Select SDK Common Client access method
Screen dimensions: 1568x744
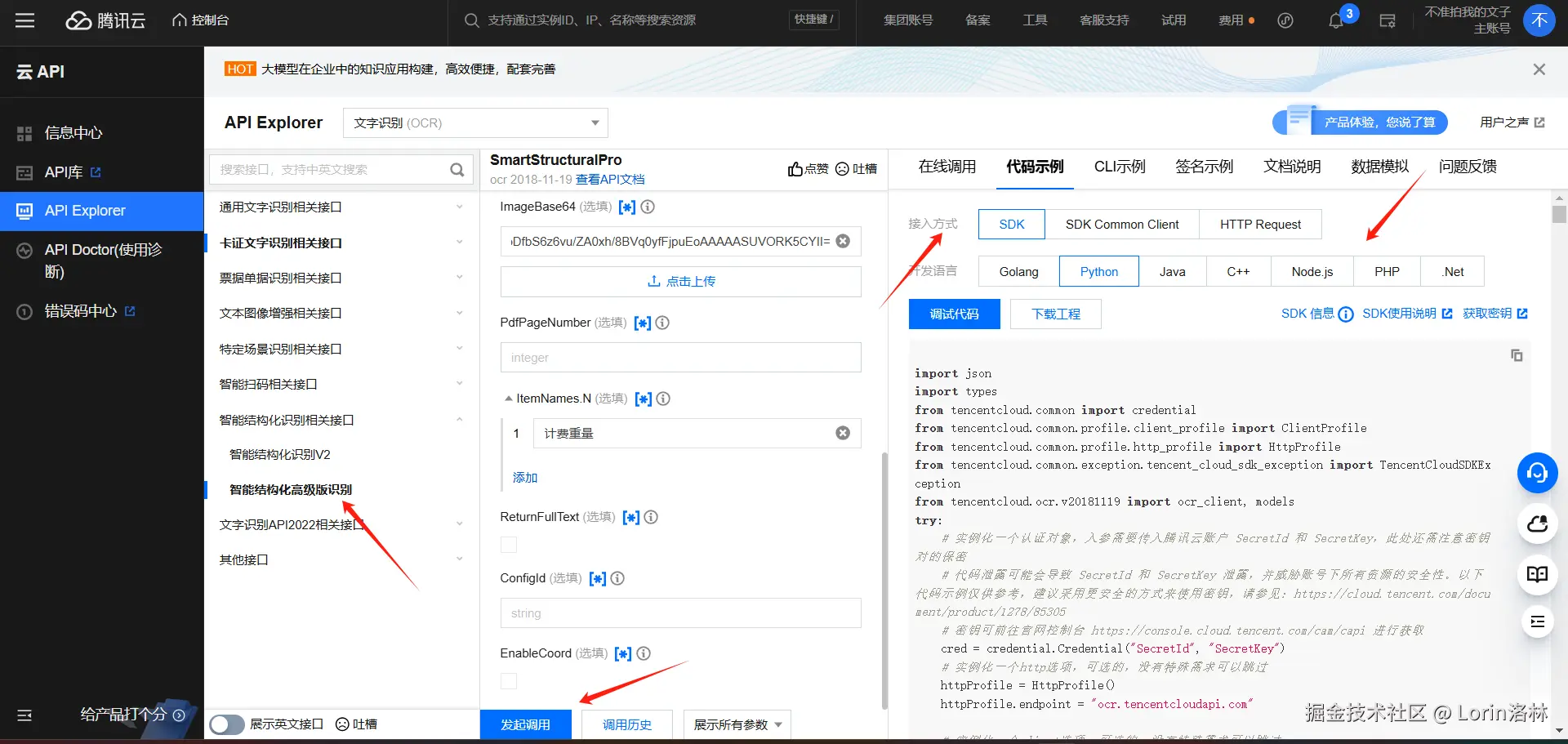pyautogui.click(x=1122, y=225)
